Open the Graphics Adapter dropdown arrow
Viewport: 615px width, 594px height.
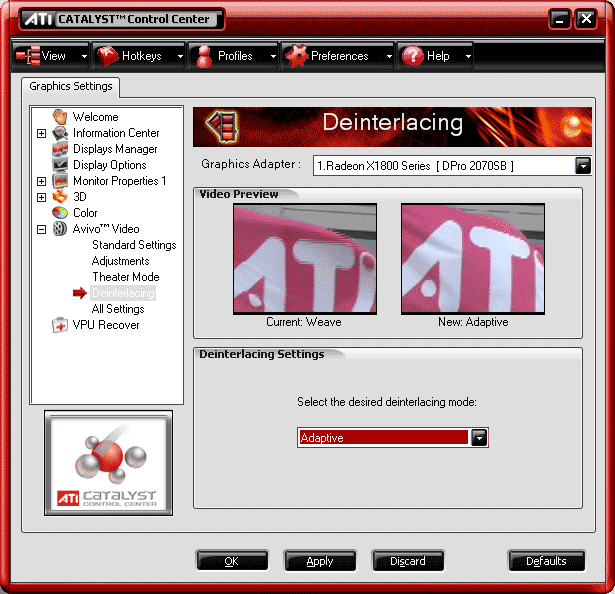pos(583,166)
